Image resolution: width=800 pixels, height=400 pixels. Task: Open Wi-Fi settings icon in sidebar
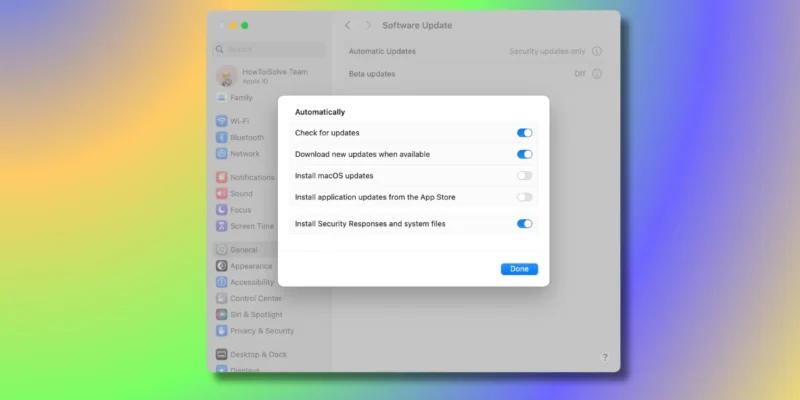tap(221, 121)
